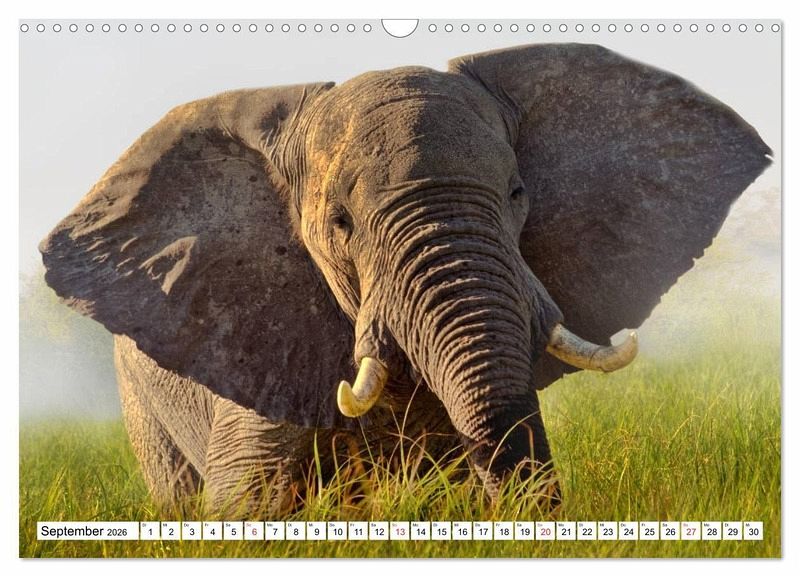Select day 10 in the calendar row

[x=337, y=531]
